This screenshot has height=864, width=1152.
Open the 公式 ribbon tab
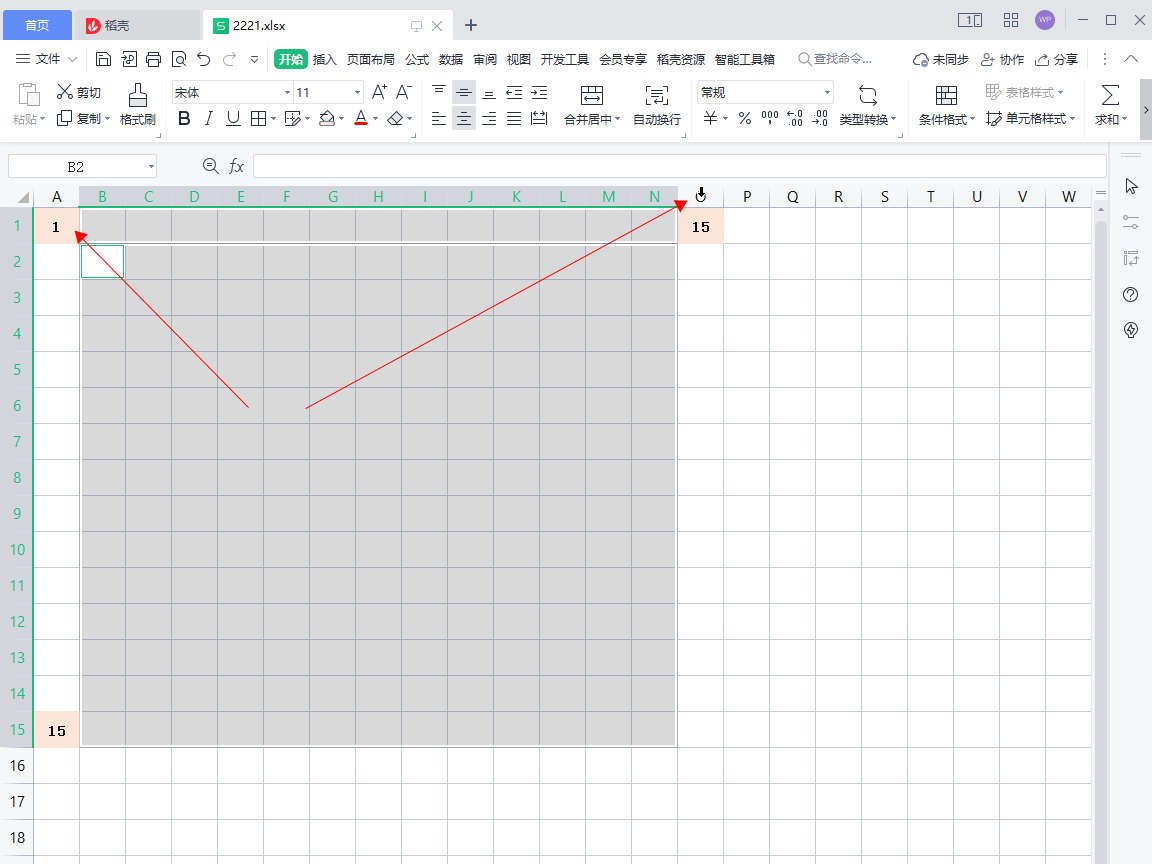click(x=417, y=60)
